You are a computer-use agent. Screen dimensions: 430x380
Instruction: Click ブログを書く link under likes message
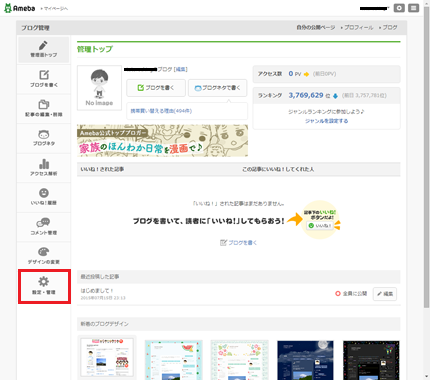coord(238,243)
